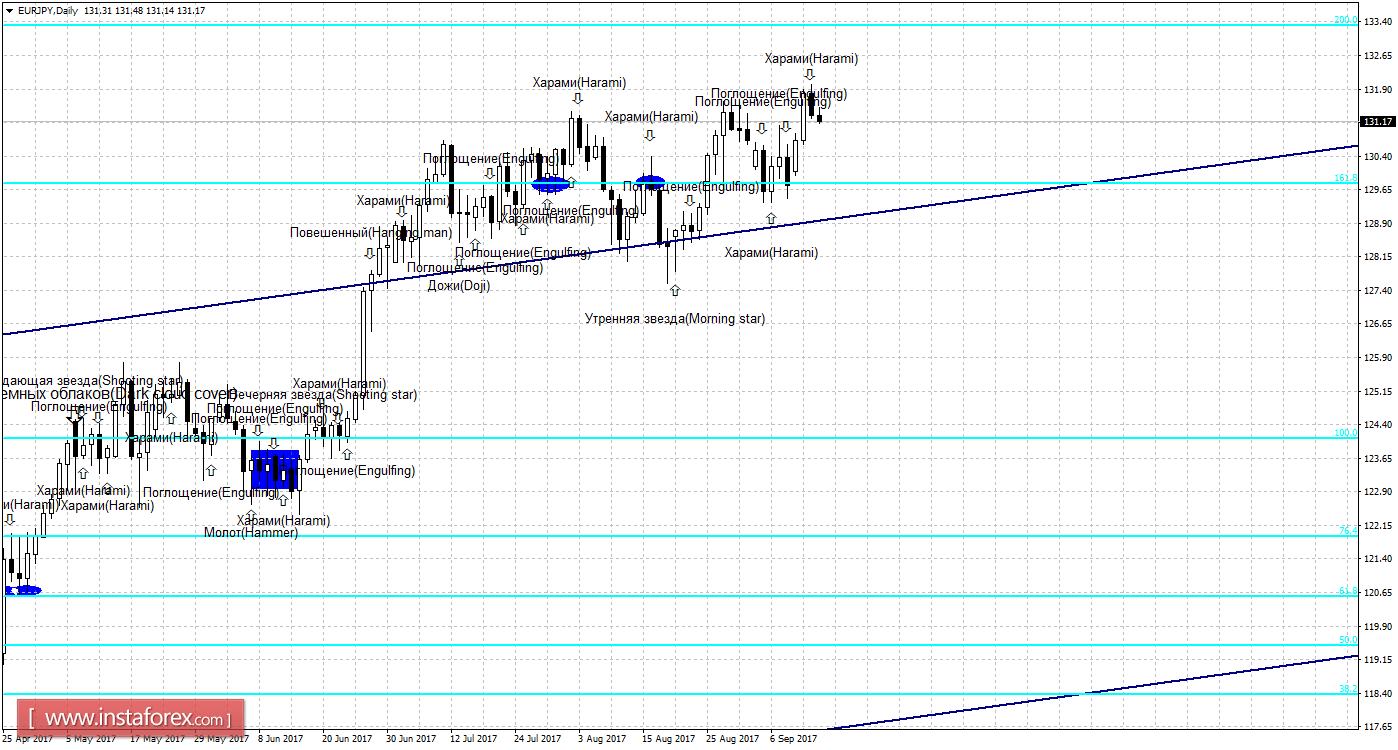Click the Engulfing arrow near 25 Aug
The height and width of the screenshot is (750, 1398).
763,126
